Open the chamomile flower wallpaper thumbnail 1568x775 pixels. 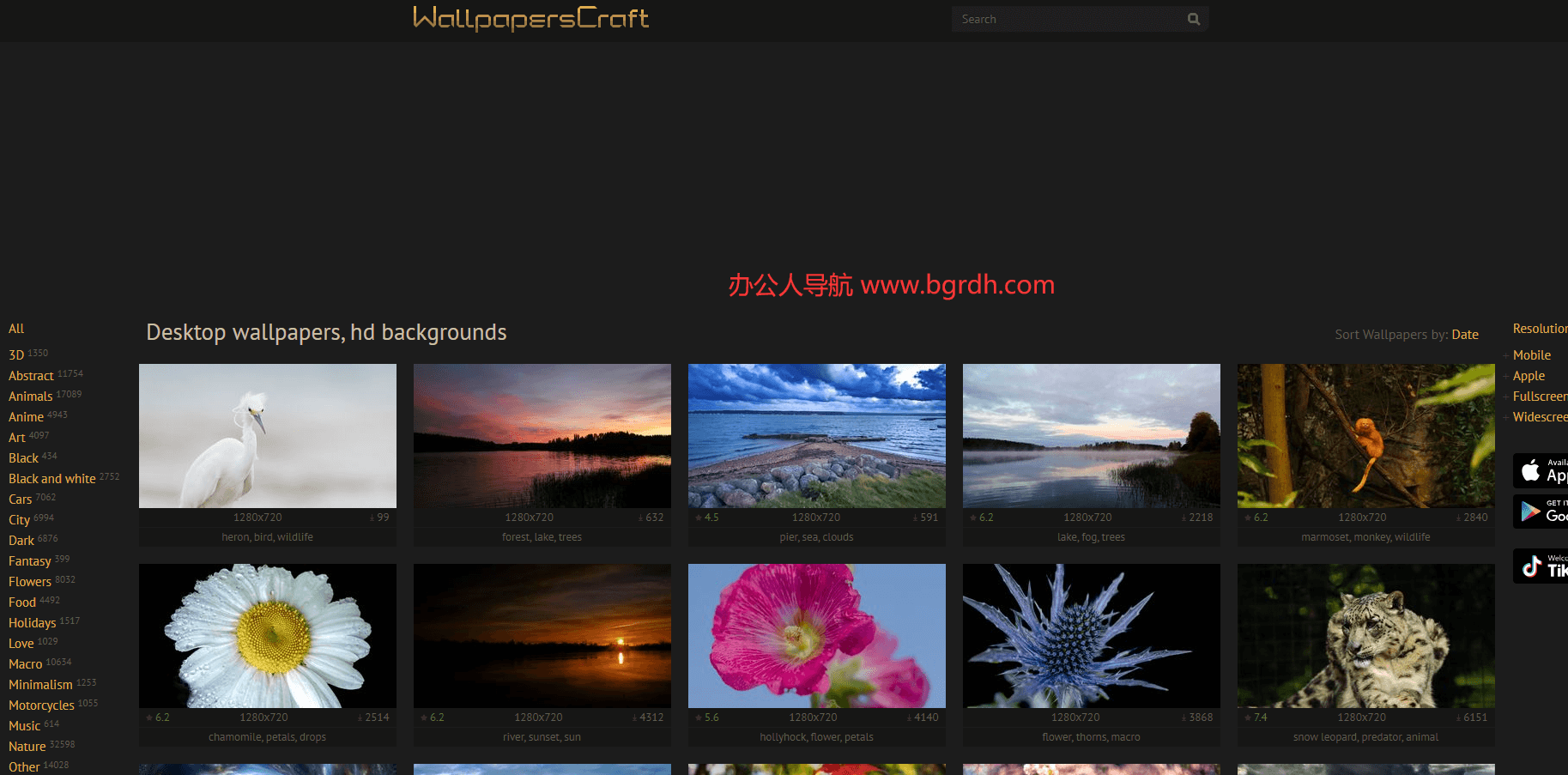[268, 636]
